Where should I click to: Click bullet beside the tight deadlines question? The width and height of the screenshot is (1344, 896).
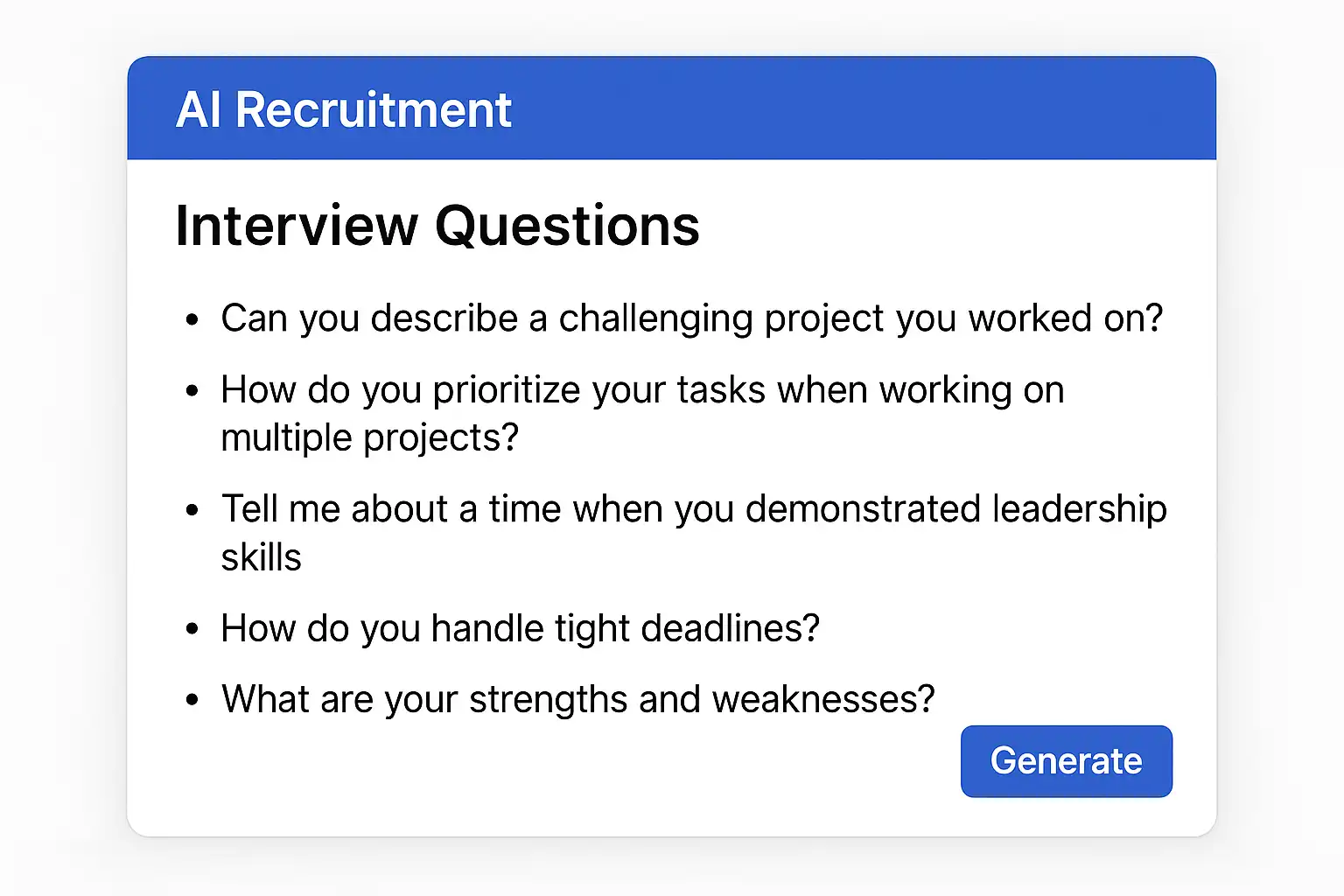pos(192,630)
